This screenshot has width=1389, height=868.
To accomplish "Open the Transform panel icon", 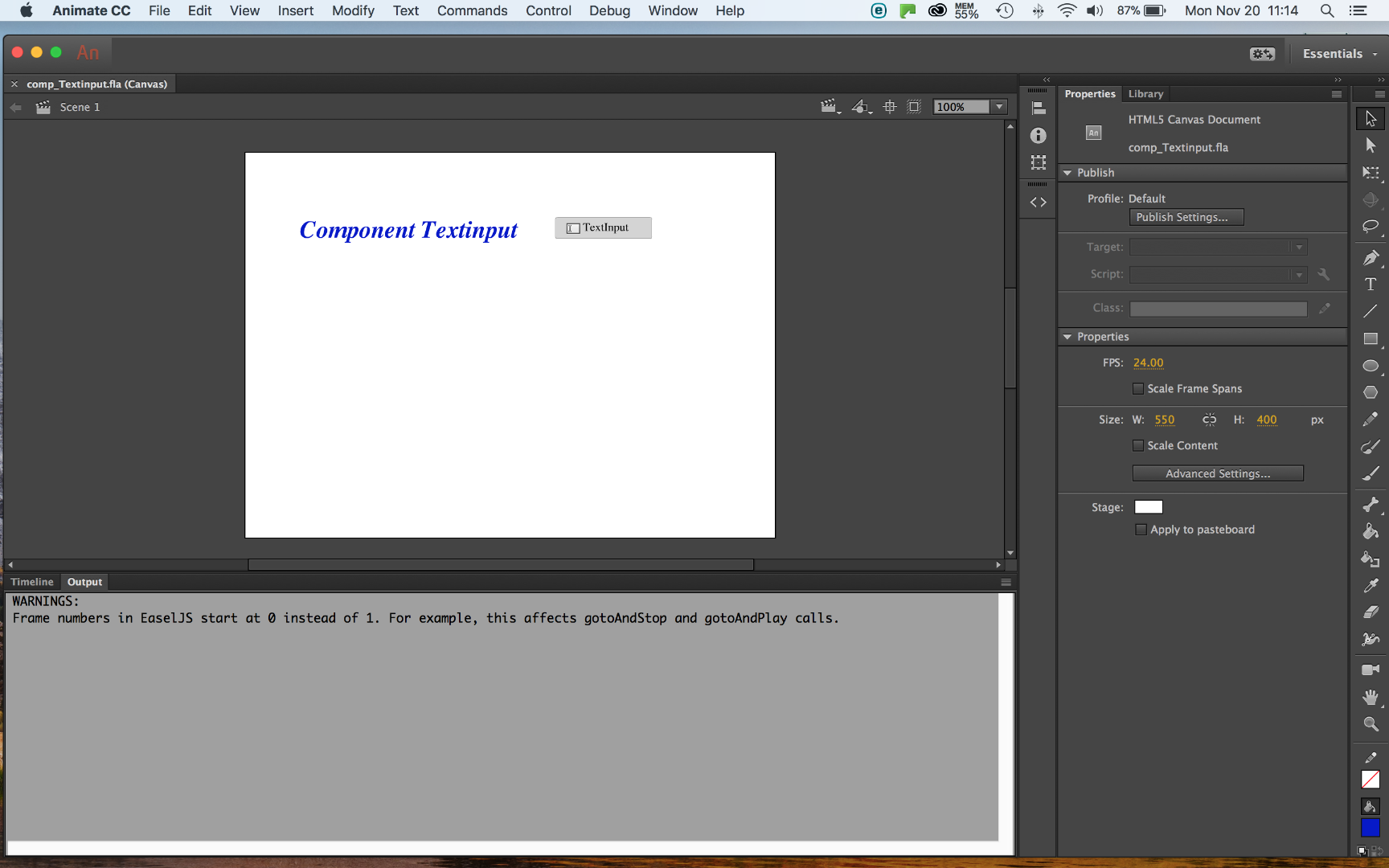I will [x=1039, y=162].
